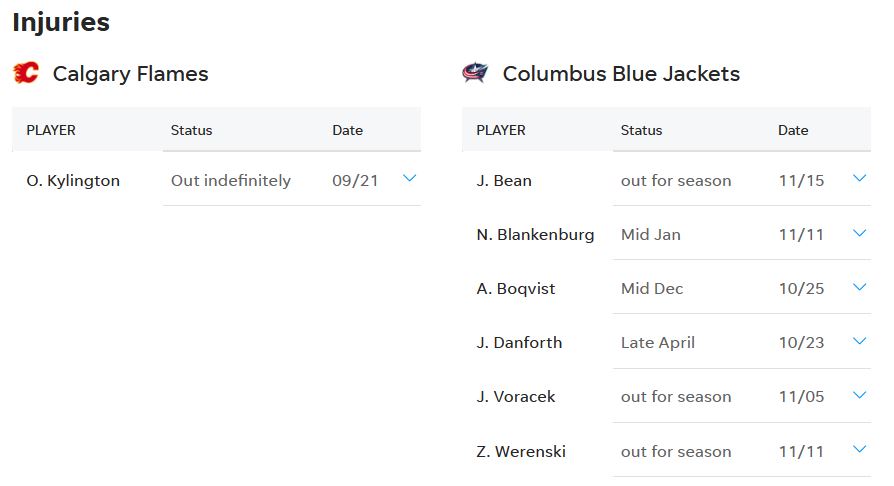Screen dimensions: 894x486
Task: Expand Z. Werenski injury row chevron
Action: pyautogui.click(x=859, y=449)
